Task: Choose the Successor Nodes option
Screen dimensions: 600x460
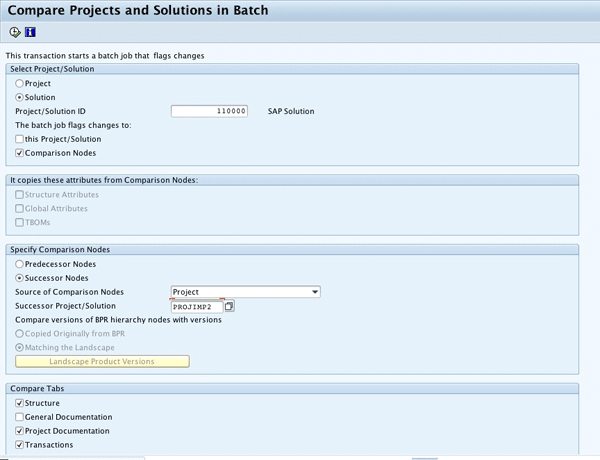Action: 20,278
